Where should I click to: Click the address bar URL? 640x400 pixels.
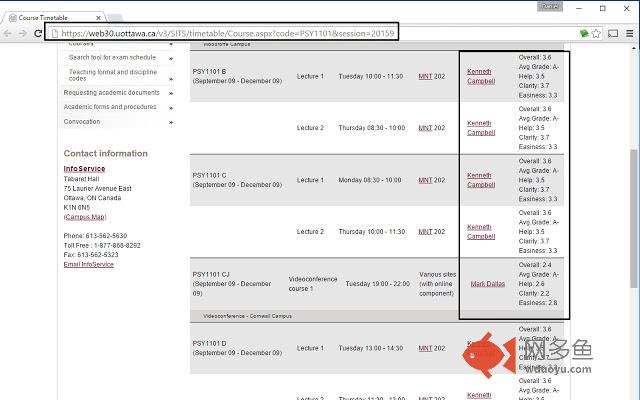[227, 33]
